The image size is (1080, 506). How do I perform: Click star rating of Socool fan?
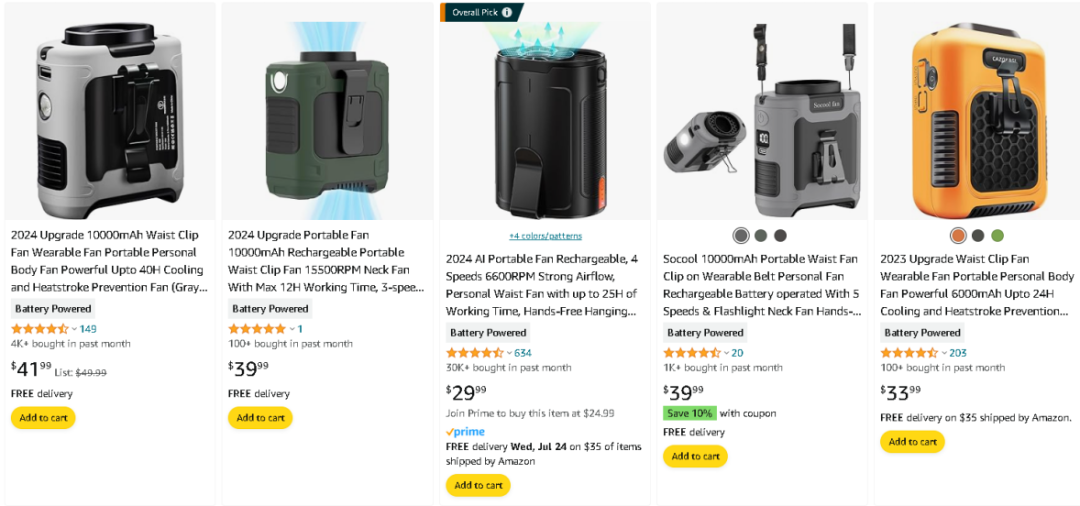tap(692, 352)
